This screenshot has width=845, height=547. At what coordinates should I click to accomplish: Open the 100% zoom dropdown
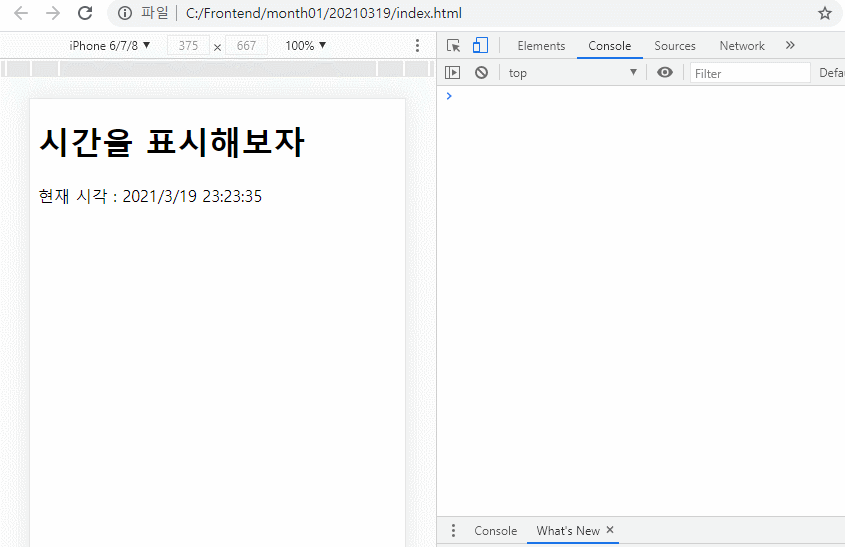pos(306,46)
